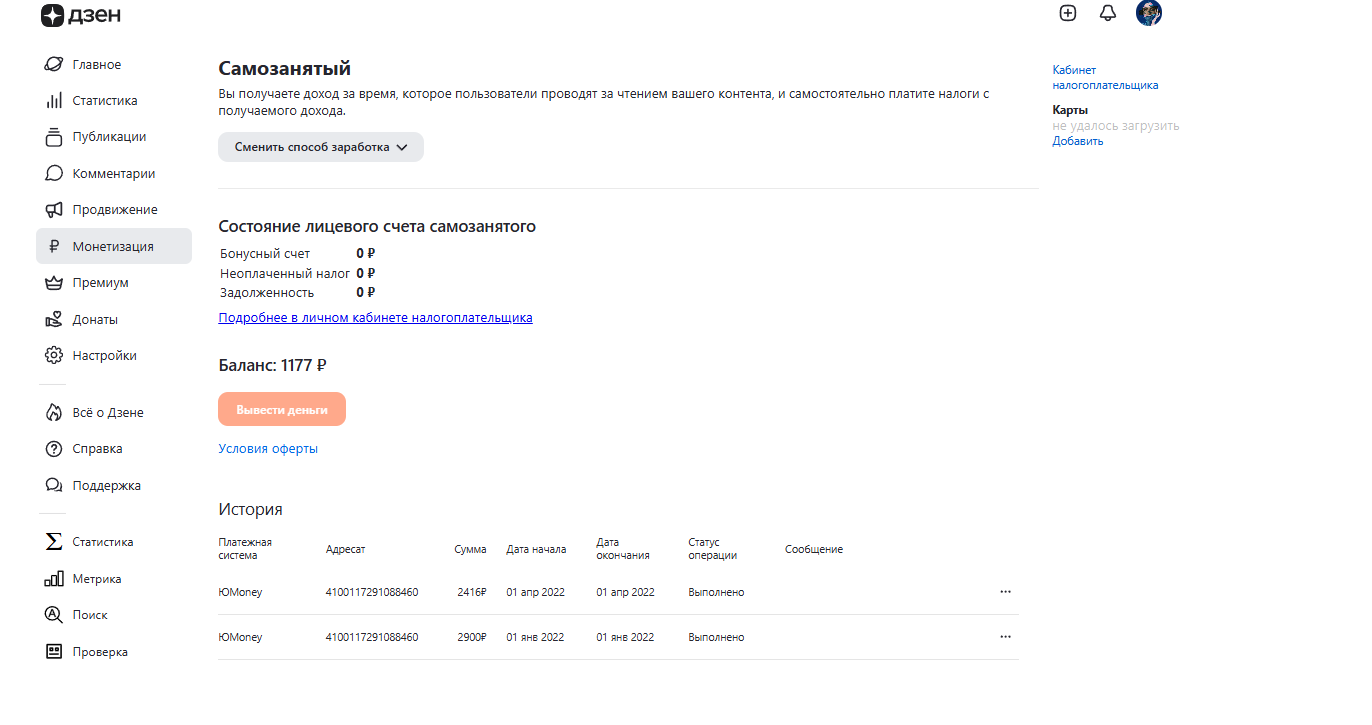
Task: Open Премиум crown icon
Action: click(x=54, y=283)
